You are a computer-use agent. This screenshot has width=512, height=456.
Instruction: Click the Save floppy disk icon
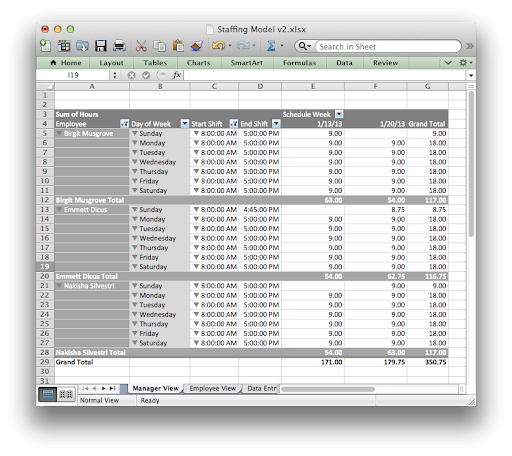pyautogui.click(x=100, y=46)
